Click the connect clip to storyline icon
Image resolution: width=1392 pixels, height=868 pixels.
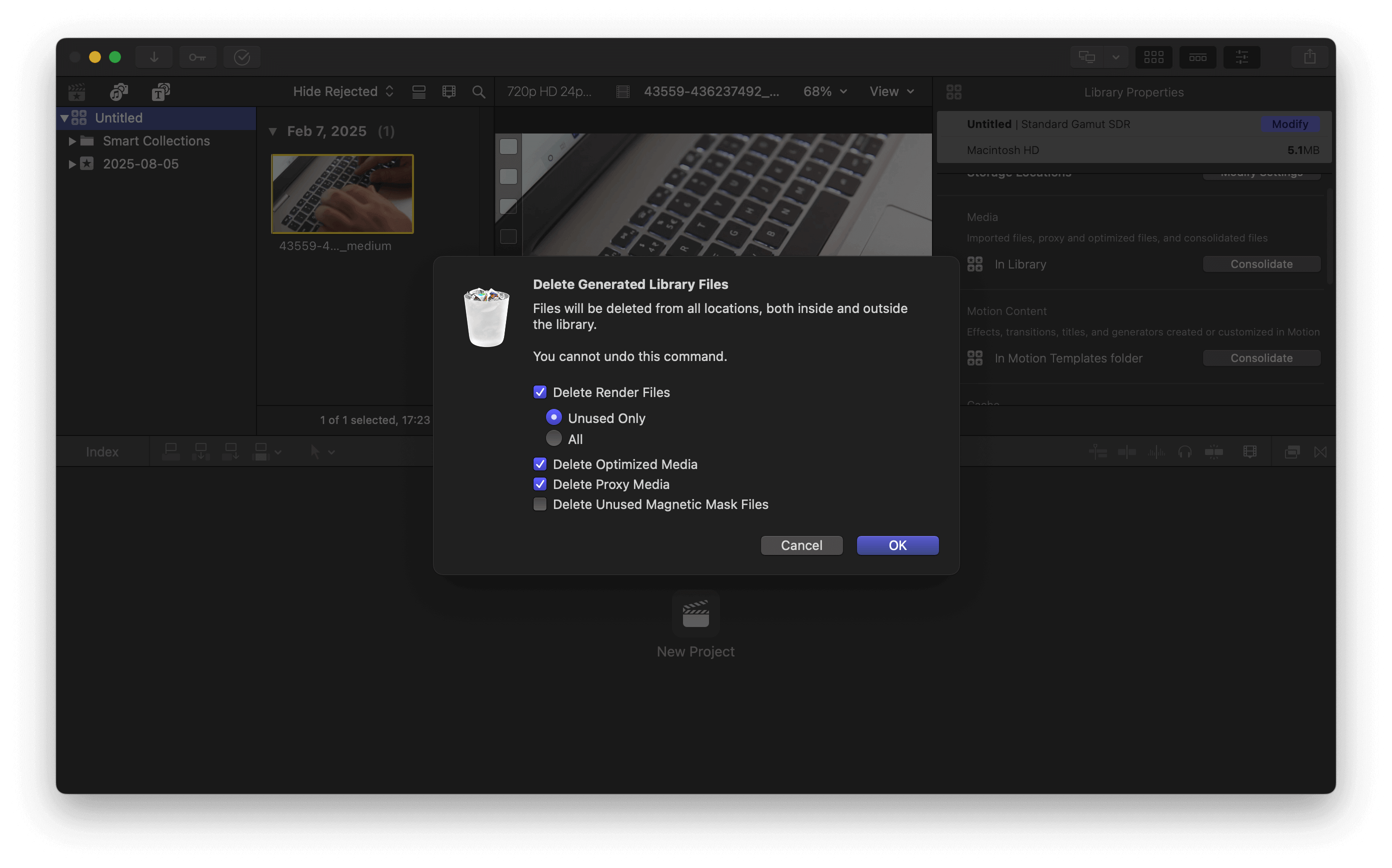pyautogui.click(x=170, y=452)
